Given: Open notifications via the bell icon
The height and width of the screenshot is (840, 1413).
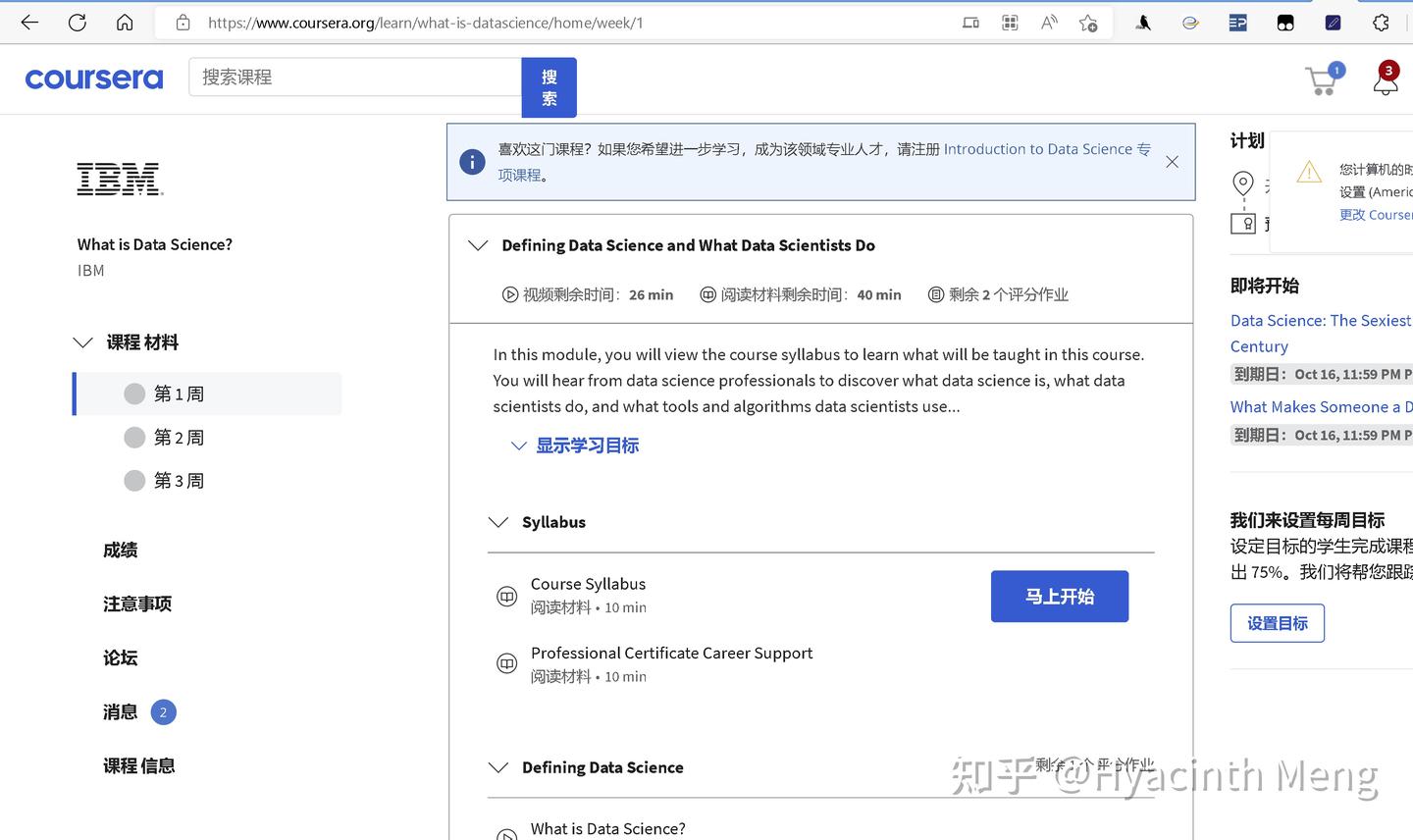Looking at the screenshot, I should 1385,83.
